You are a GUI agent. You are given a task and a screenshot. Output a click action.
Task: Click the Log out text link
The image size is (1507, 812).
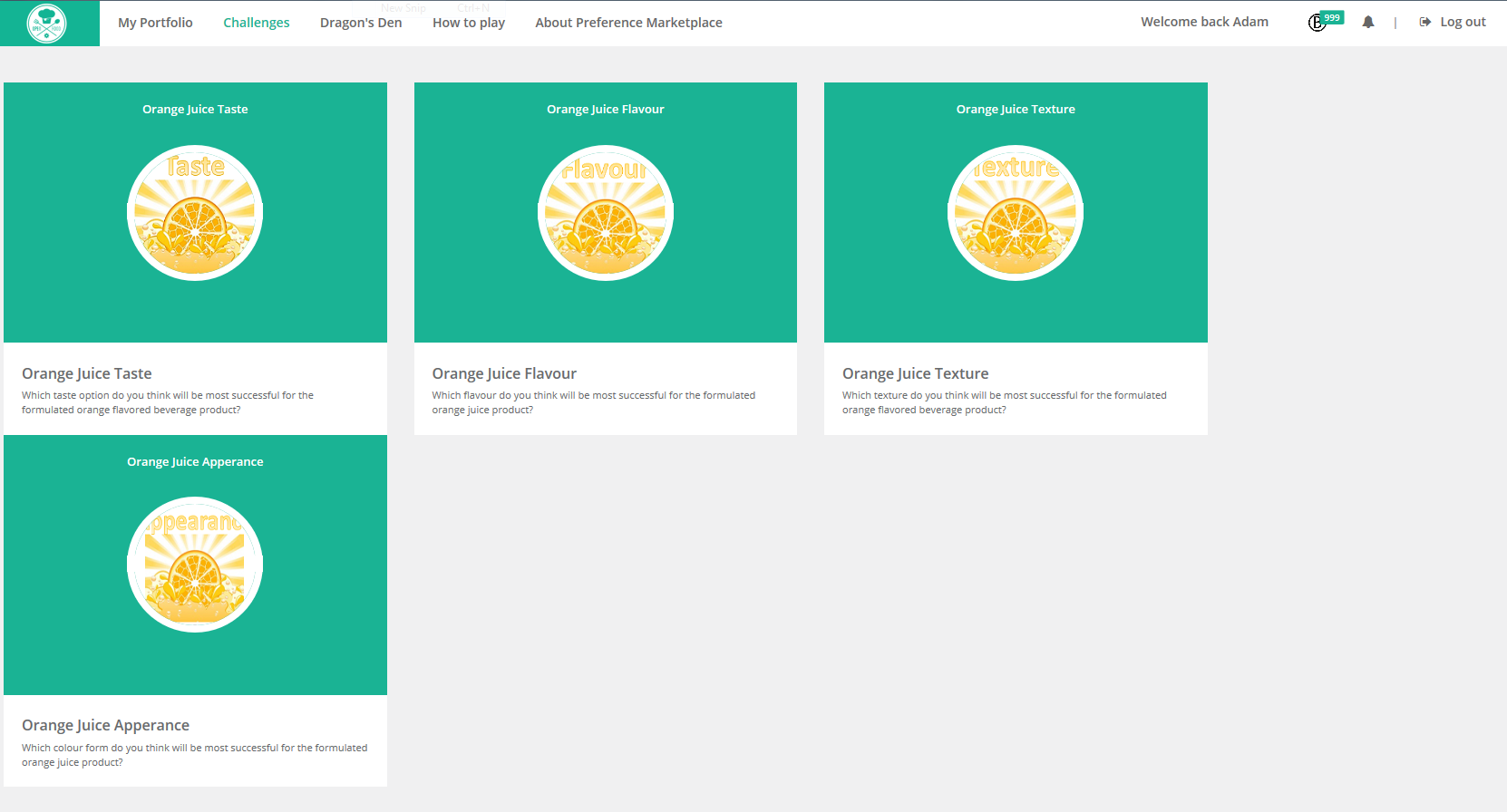(x=1463, y=23)
